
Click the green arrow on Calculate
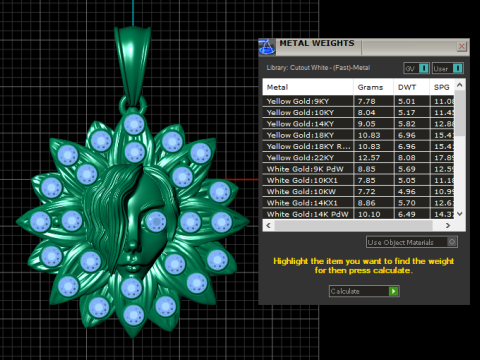[x=393, y=291]
